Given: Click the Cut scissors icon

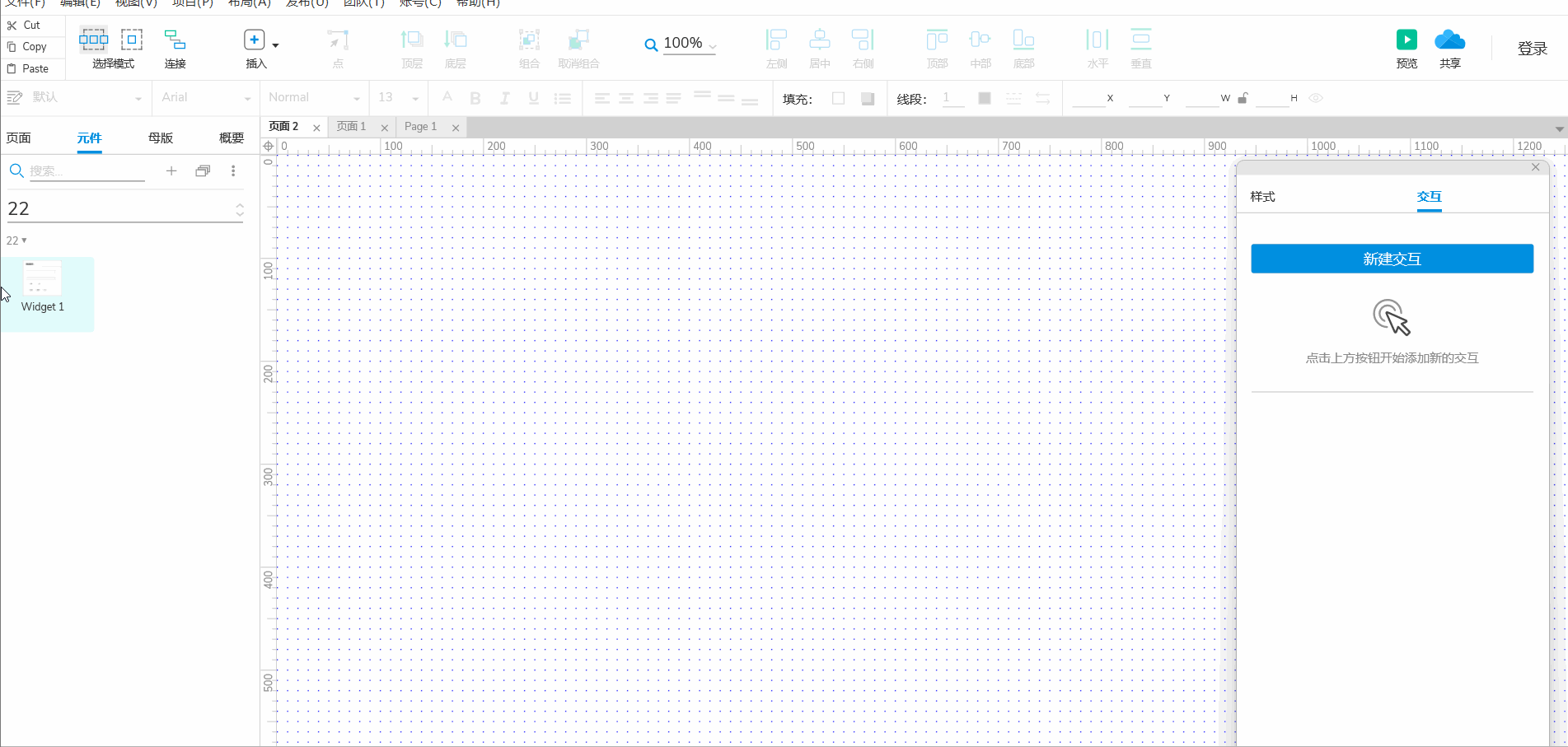Looking at the screenshot, I should click(x=12, y=26).
